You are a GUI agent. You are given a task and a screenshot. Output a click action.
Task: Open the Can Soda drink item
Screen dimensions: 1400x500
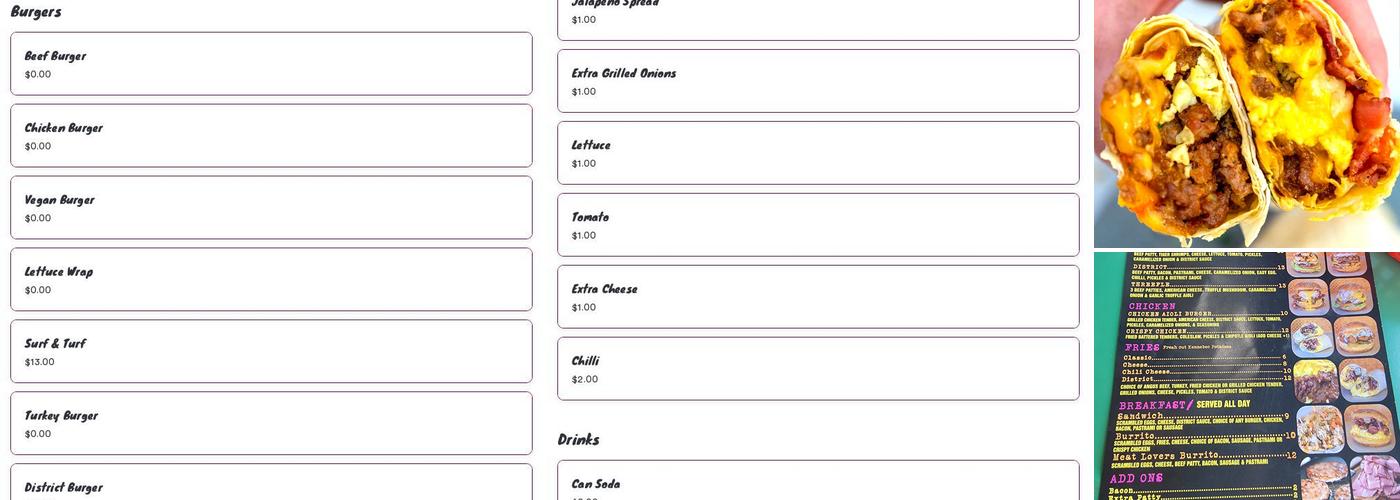click(x=818, y=481)
